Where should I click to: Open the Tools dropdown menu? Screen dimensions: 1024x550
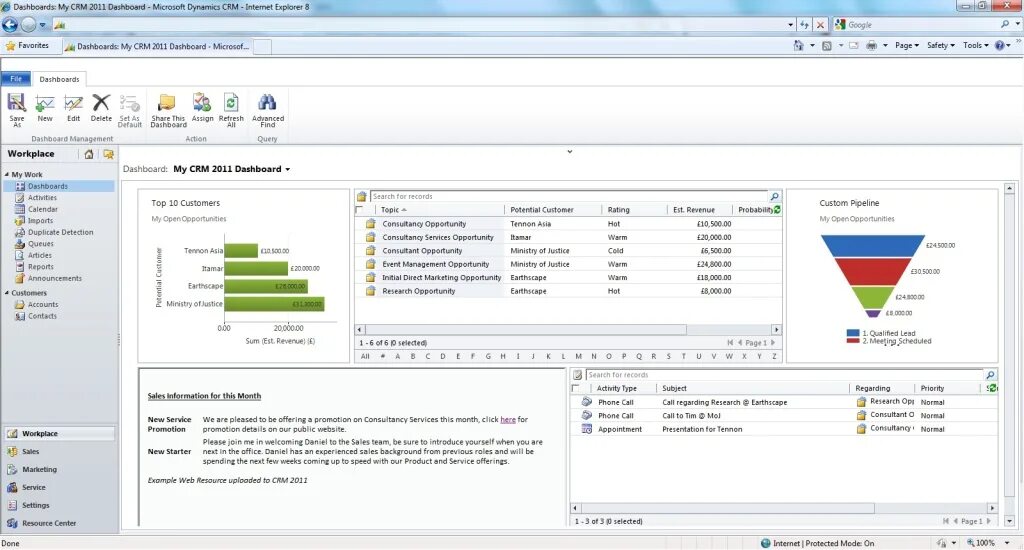975,46
